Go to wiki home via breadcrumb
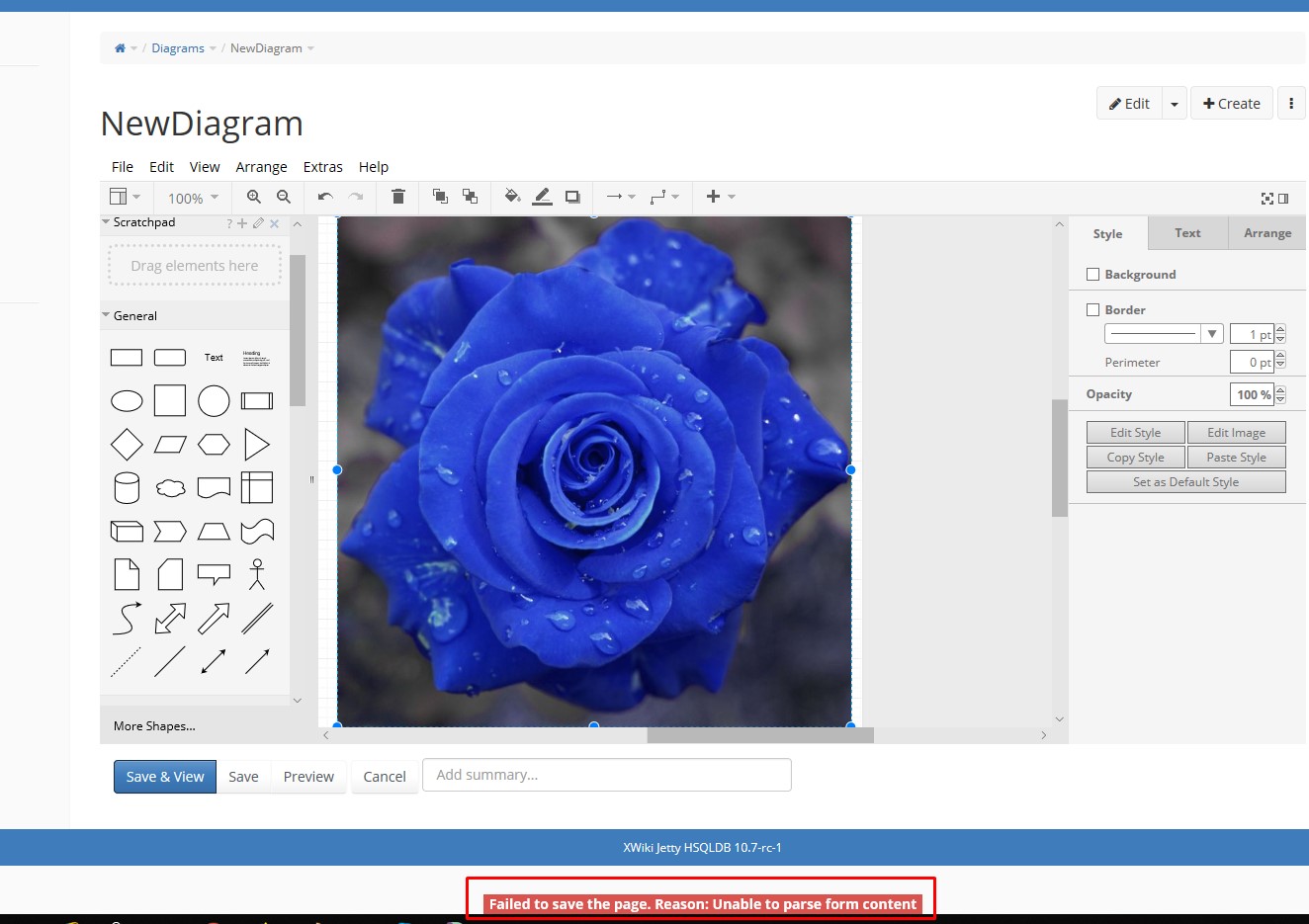This screenshot has width=1309, height=924. pos(120,47)
